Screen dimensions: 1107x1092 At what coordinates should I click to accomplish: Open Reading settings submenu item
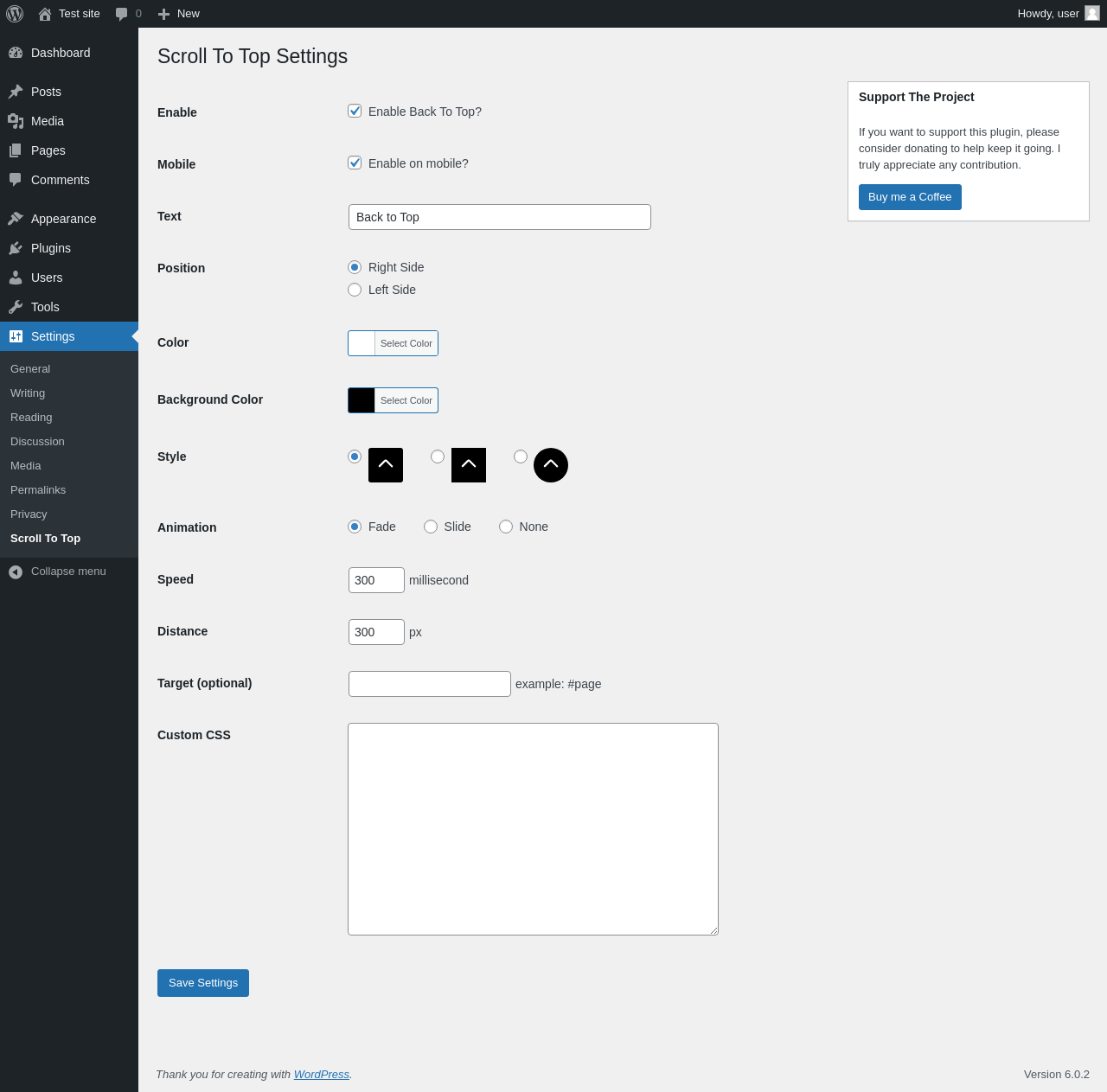tap(31, 418)
